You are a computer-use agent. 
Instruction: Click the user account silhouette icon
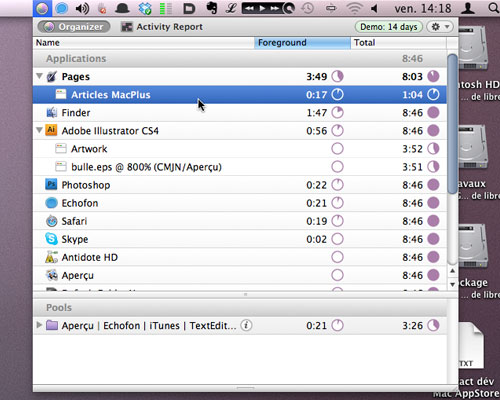pyautogui.click(x=468, y=8)
